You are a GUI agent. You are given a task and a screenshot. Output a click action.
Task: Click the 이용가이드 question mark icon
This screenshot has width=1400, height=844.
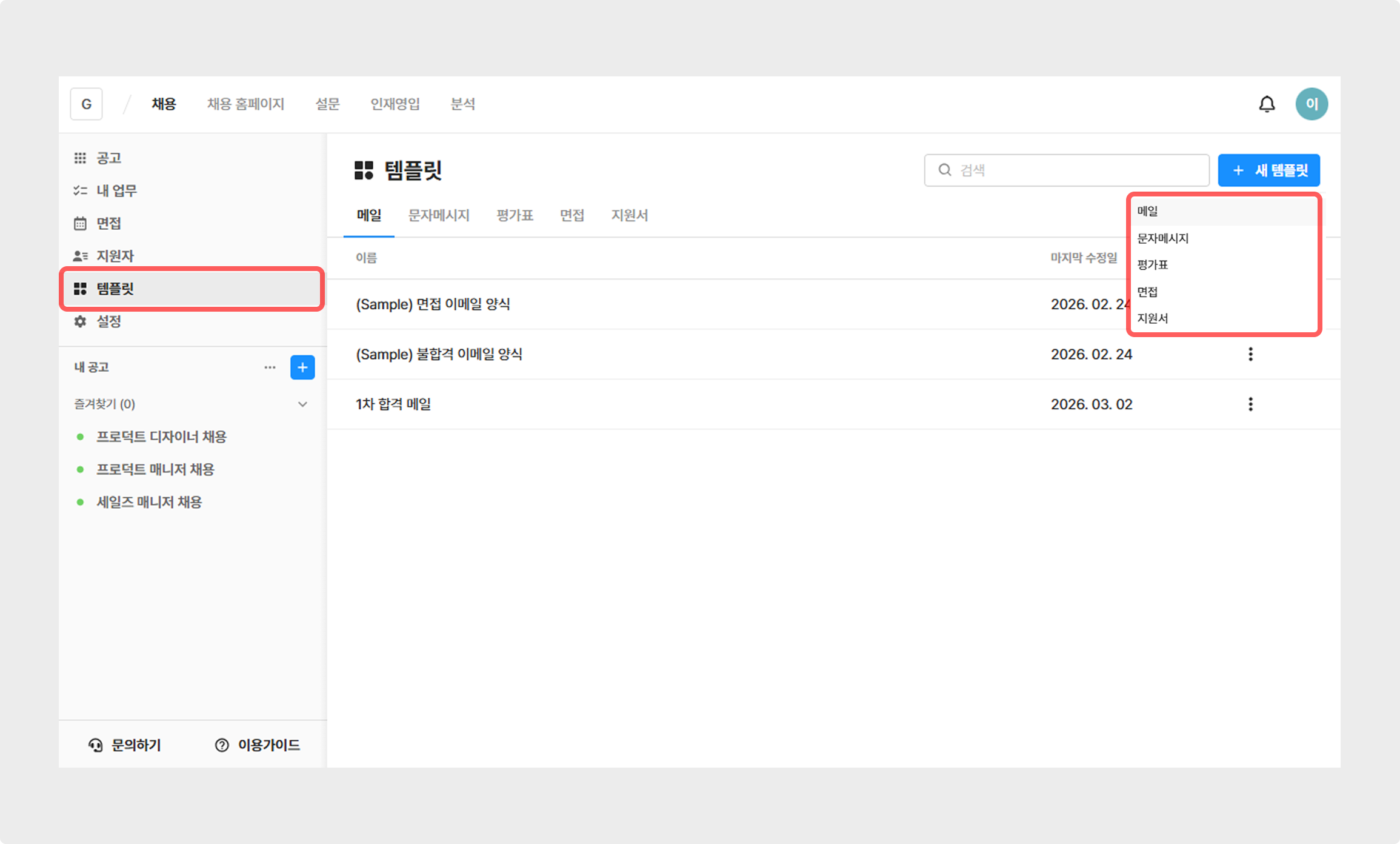point(222,745)
